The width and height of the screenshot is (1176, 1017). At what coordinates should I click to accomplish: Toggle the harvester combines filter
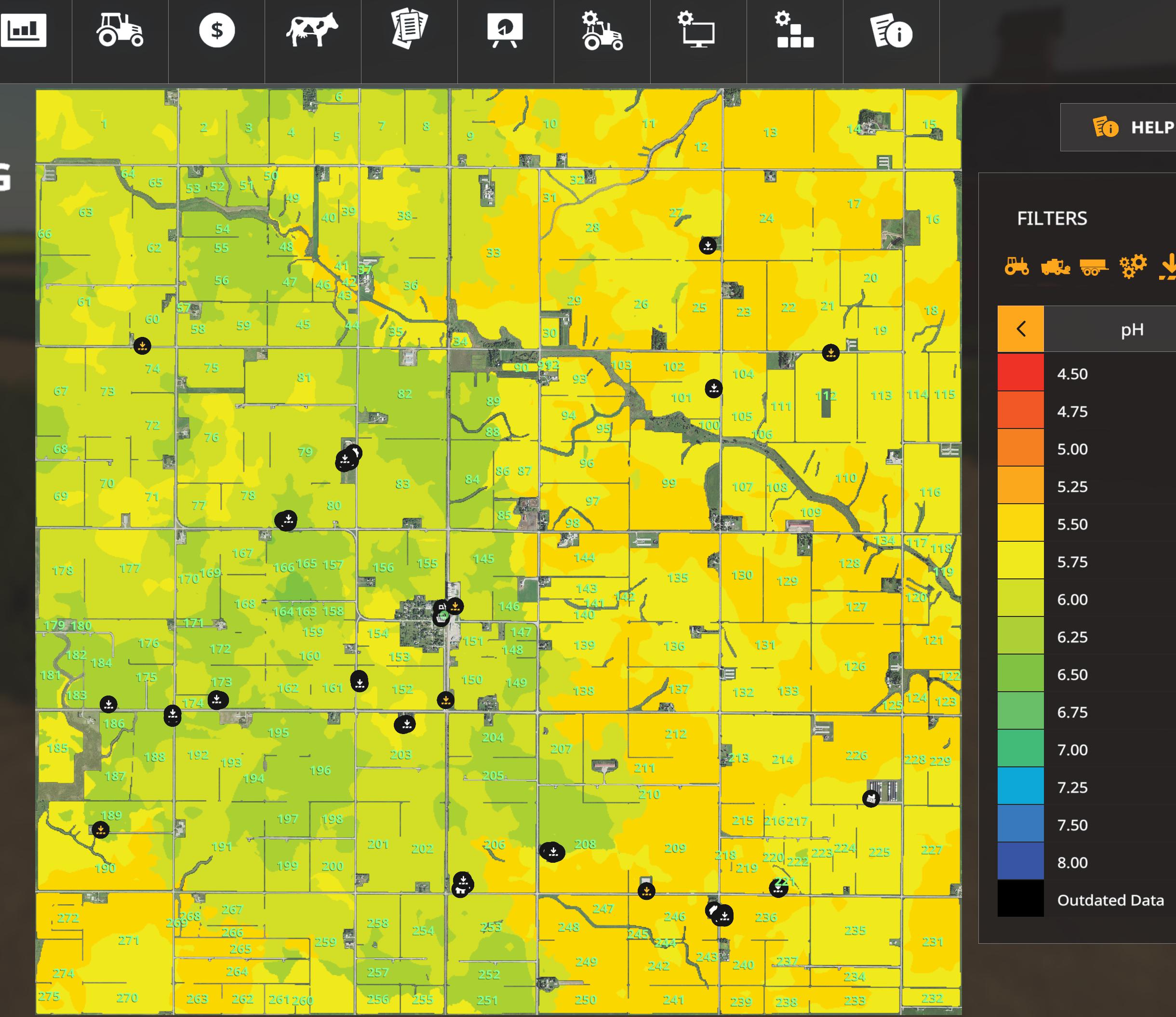(1056, 266)
